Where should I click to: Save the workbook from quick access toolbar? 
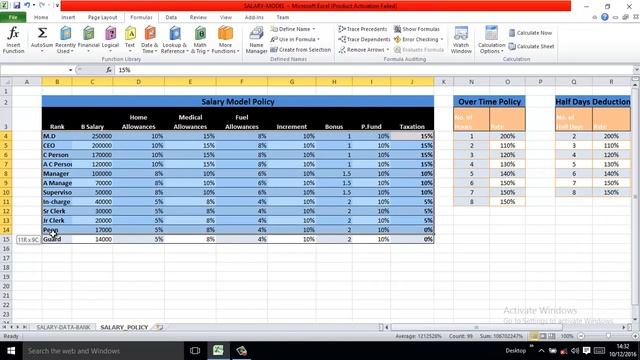[17, 5]
